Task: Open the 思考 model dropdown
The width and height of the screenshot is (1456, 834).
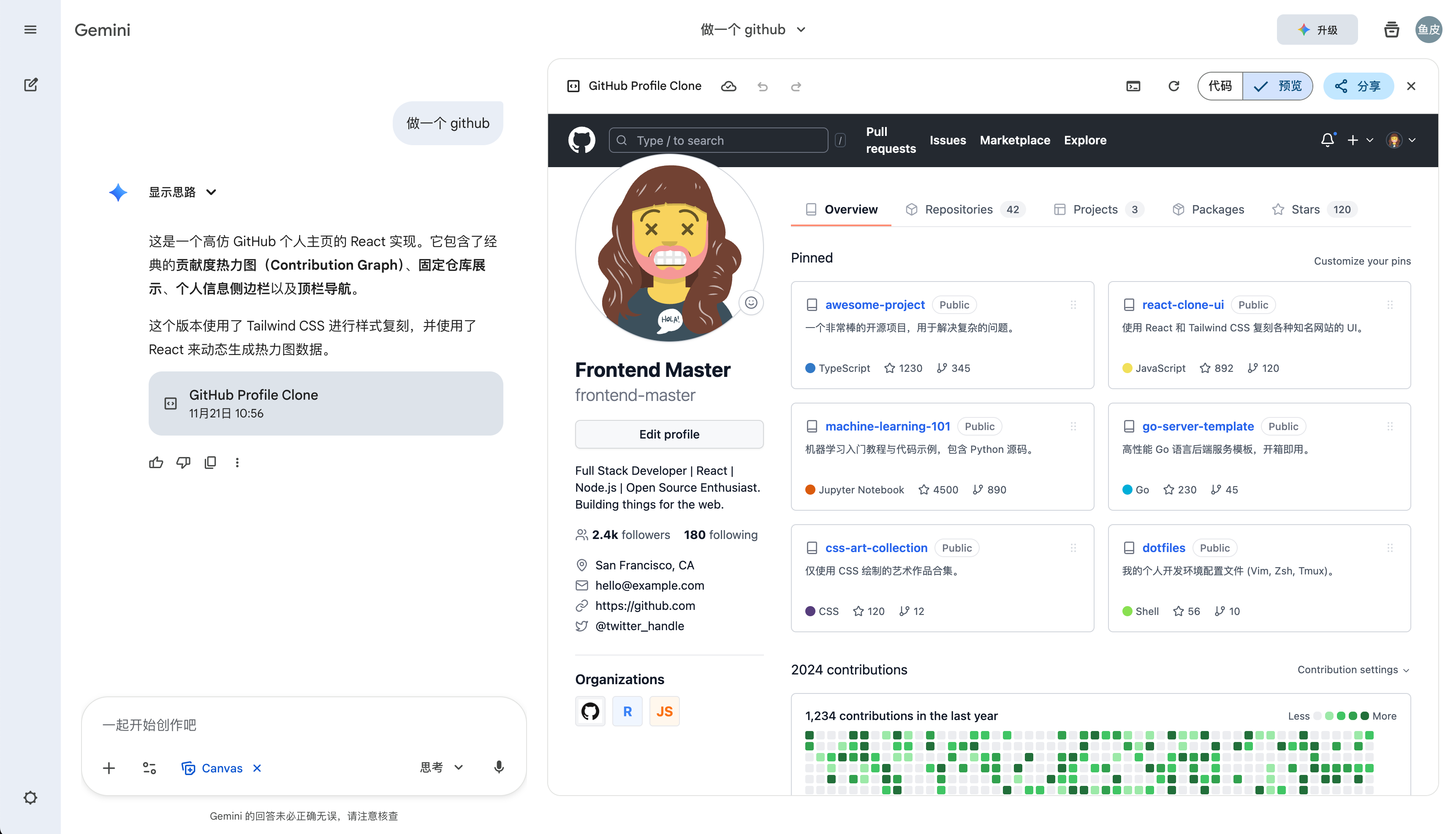Action: [440, 768]
